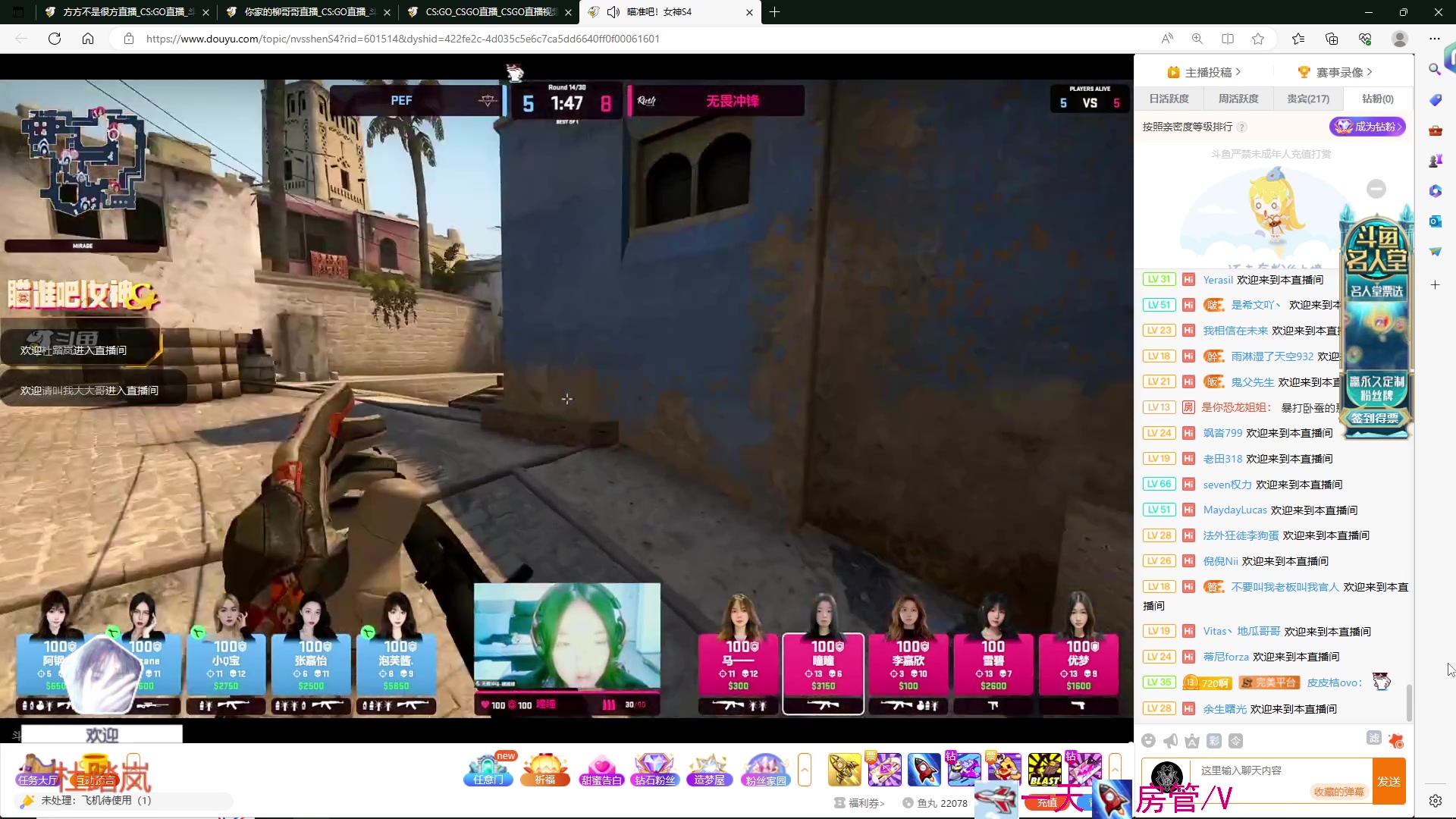Refresh the browser page
The image size is (1456, 819).
[x=55, y=39]
